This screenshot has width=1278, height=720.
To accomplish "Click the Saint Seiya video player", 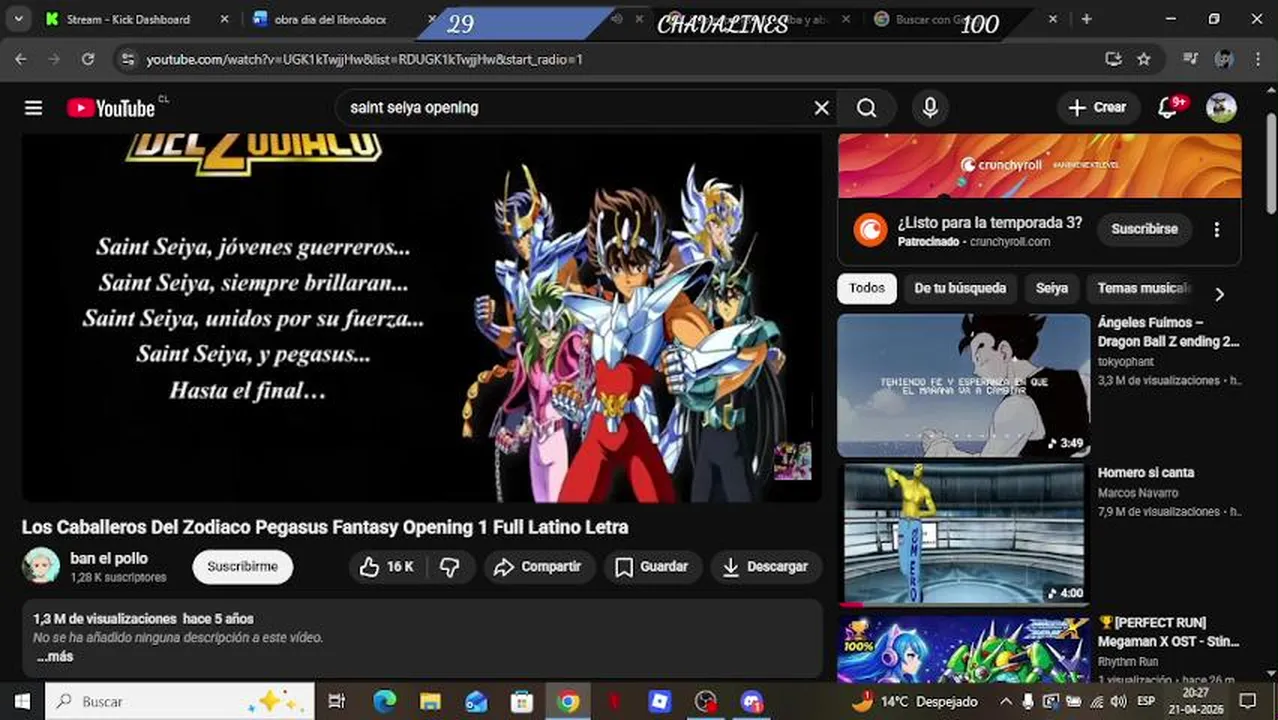I will [422, 318].
